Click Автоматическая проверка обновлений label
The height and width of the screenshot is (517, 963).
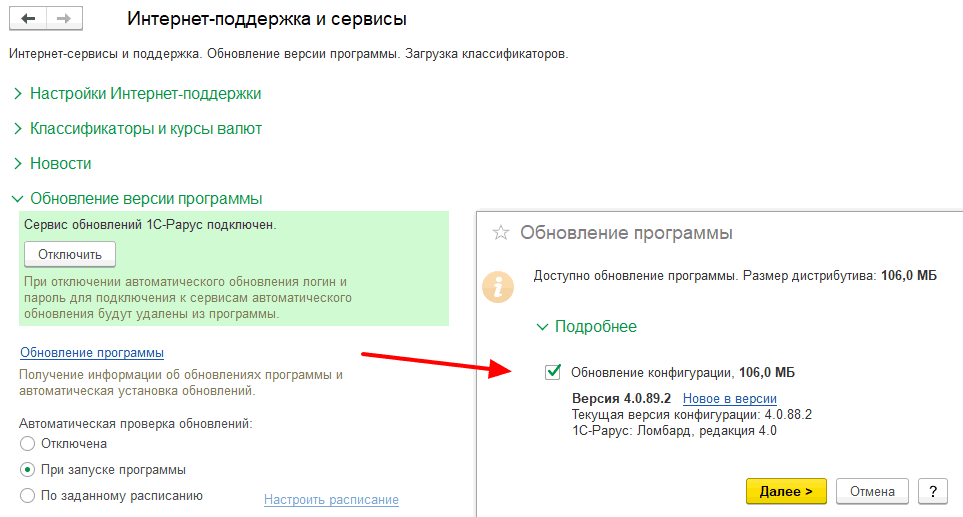[136, 424]
